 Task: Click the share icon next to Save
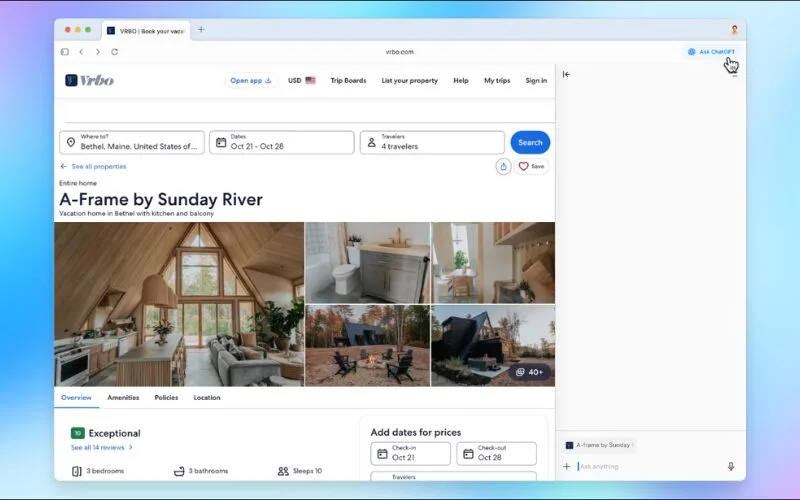(x=503, y=166)
